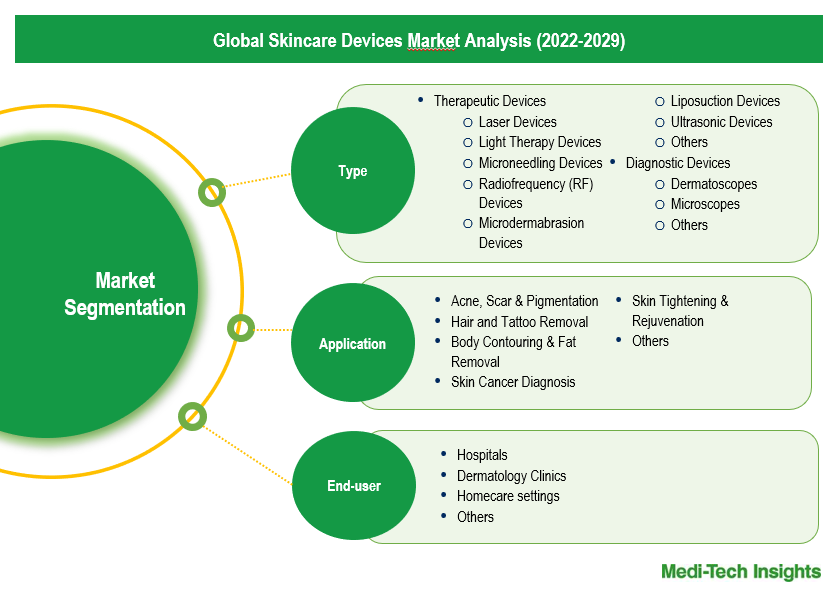834x594 pixels.
Task: Click the Diagnostic Devices bullet text
Action: [678, 163]
